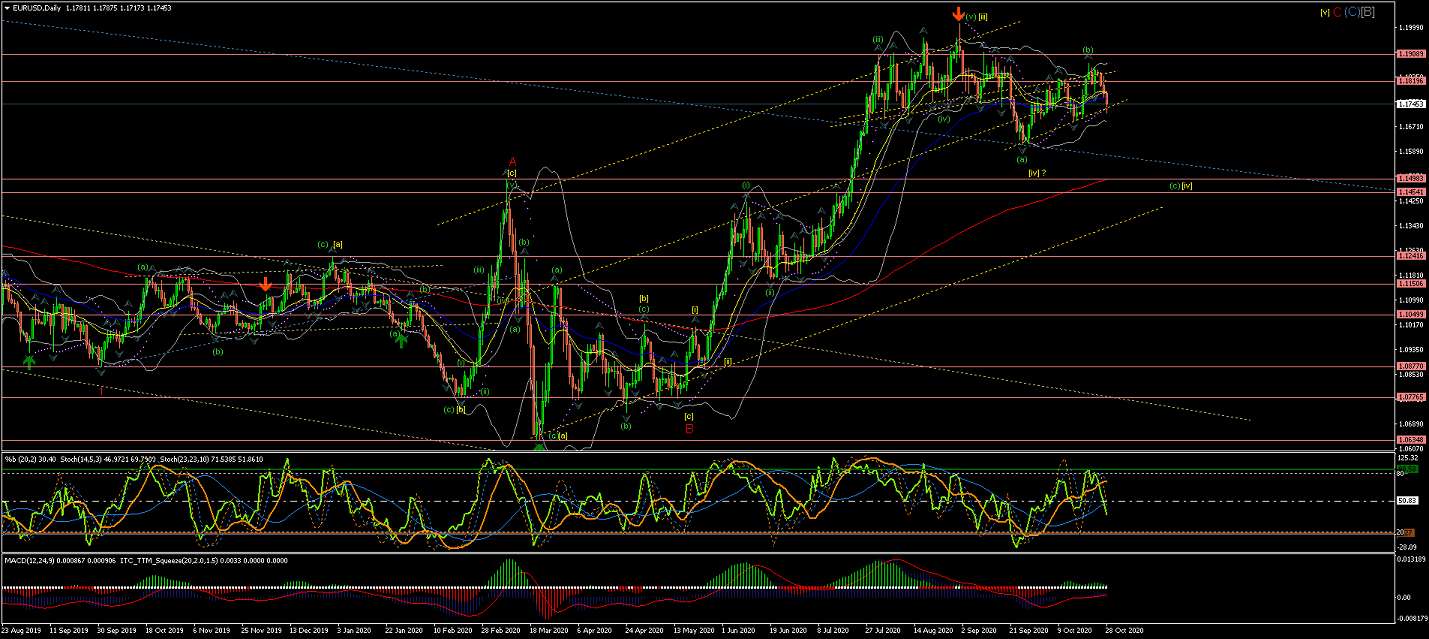Click the red down arrow above wave (v) peak
Image resolution: width=1429 pixels, height=639 pixels.
coord(958,14)
